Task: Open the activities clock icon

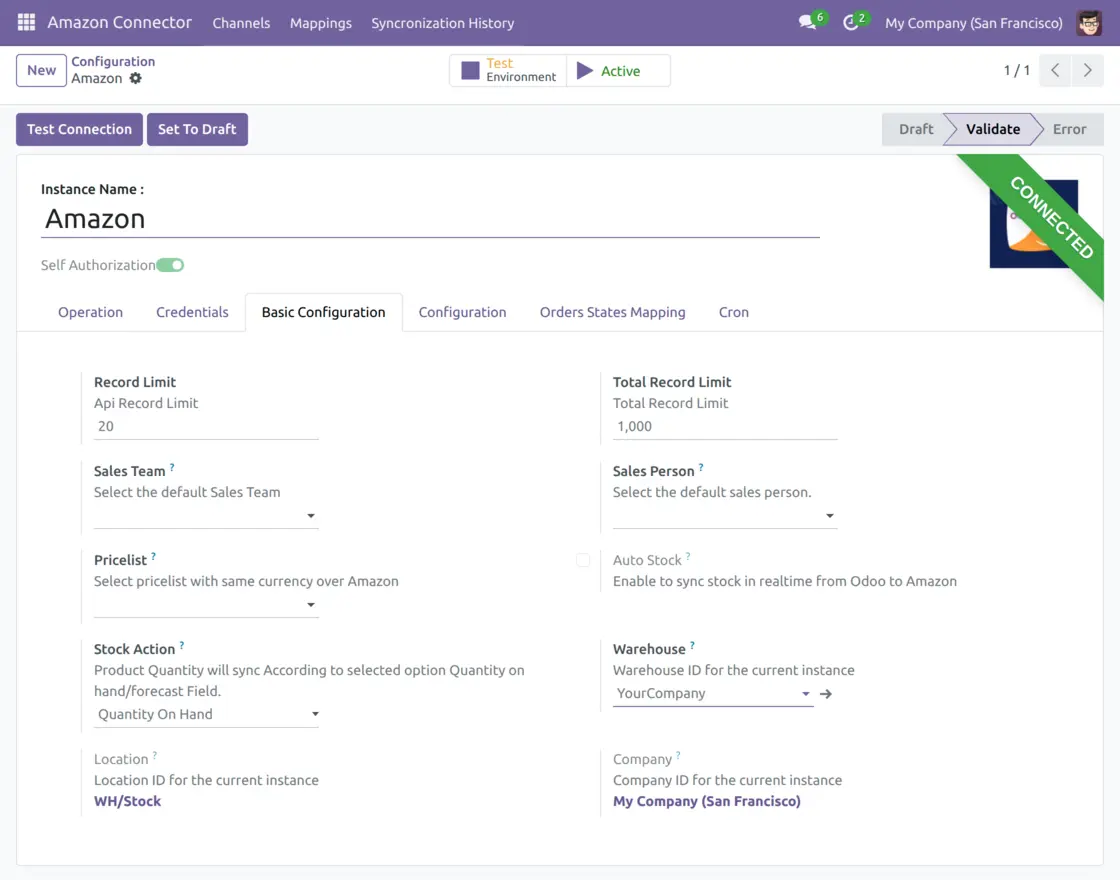Action: 850,23
